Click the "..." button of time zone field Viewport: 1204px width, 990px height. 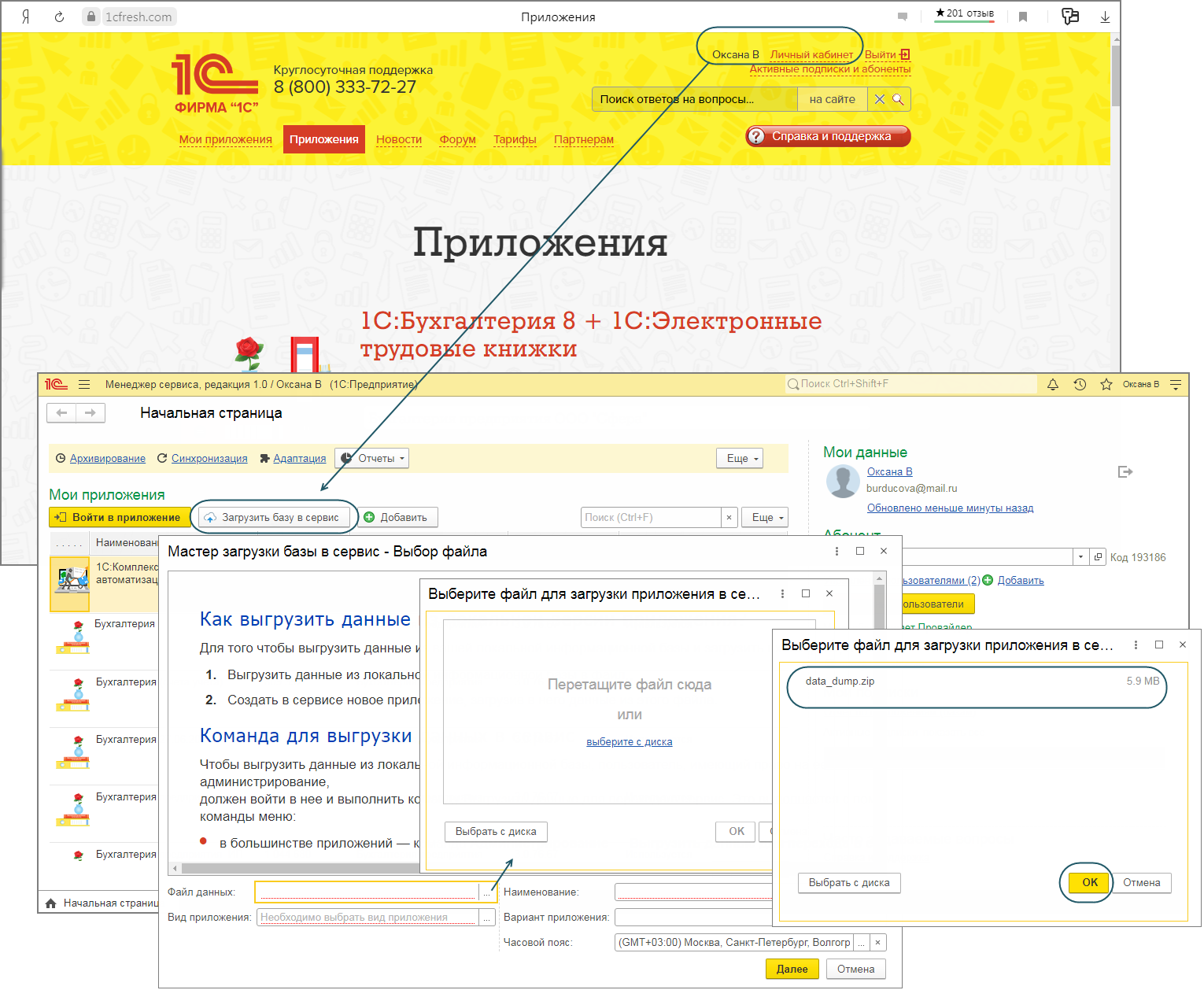point(861,942)
